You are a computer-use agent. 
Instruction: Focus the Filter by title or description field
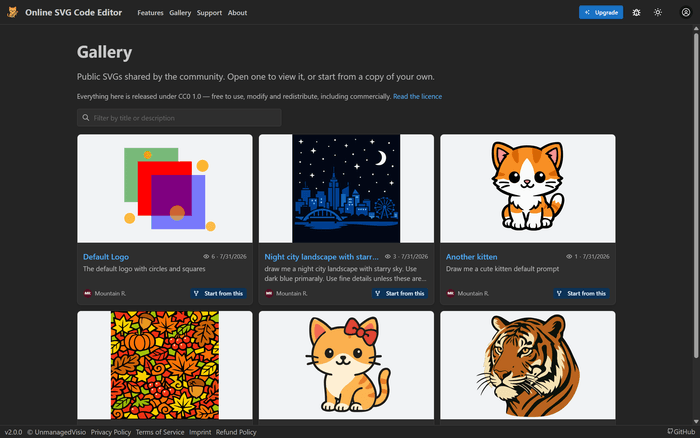(179, 118)
